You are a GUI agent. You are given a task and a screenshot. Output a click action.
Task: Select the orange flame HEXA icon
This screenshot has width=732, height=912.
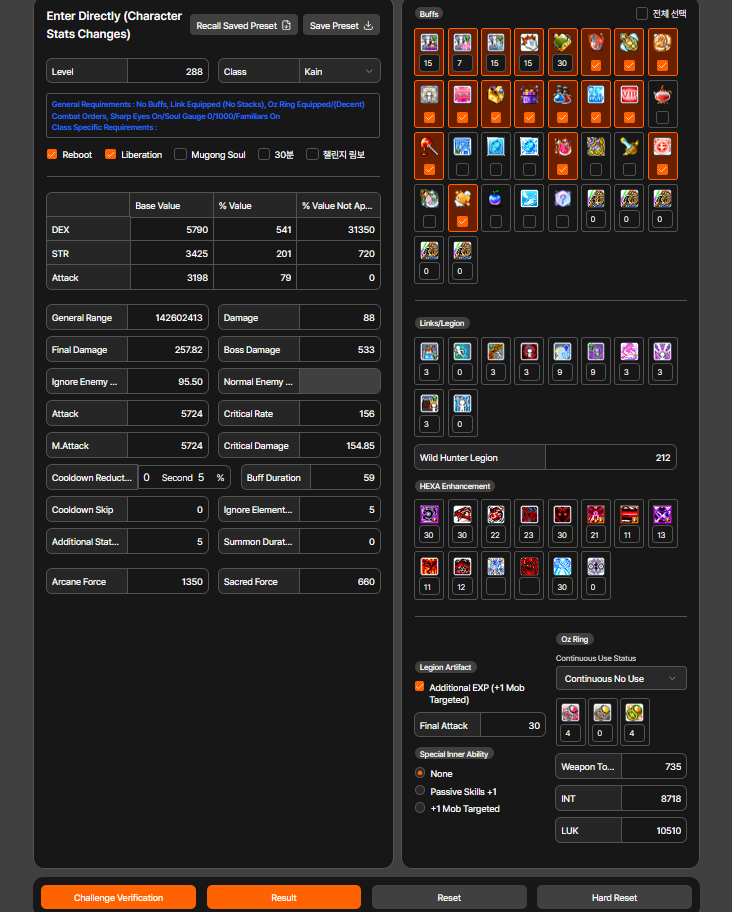pos(429,566)
